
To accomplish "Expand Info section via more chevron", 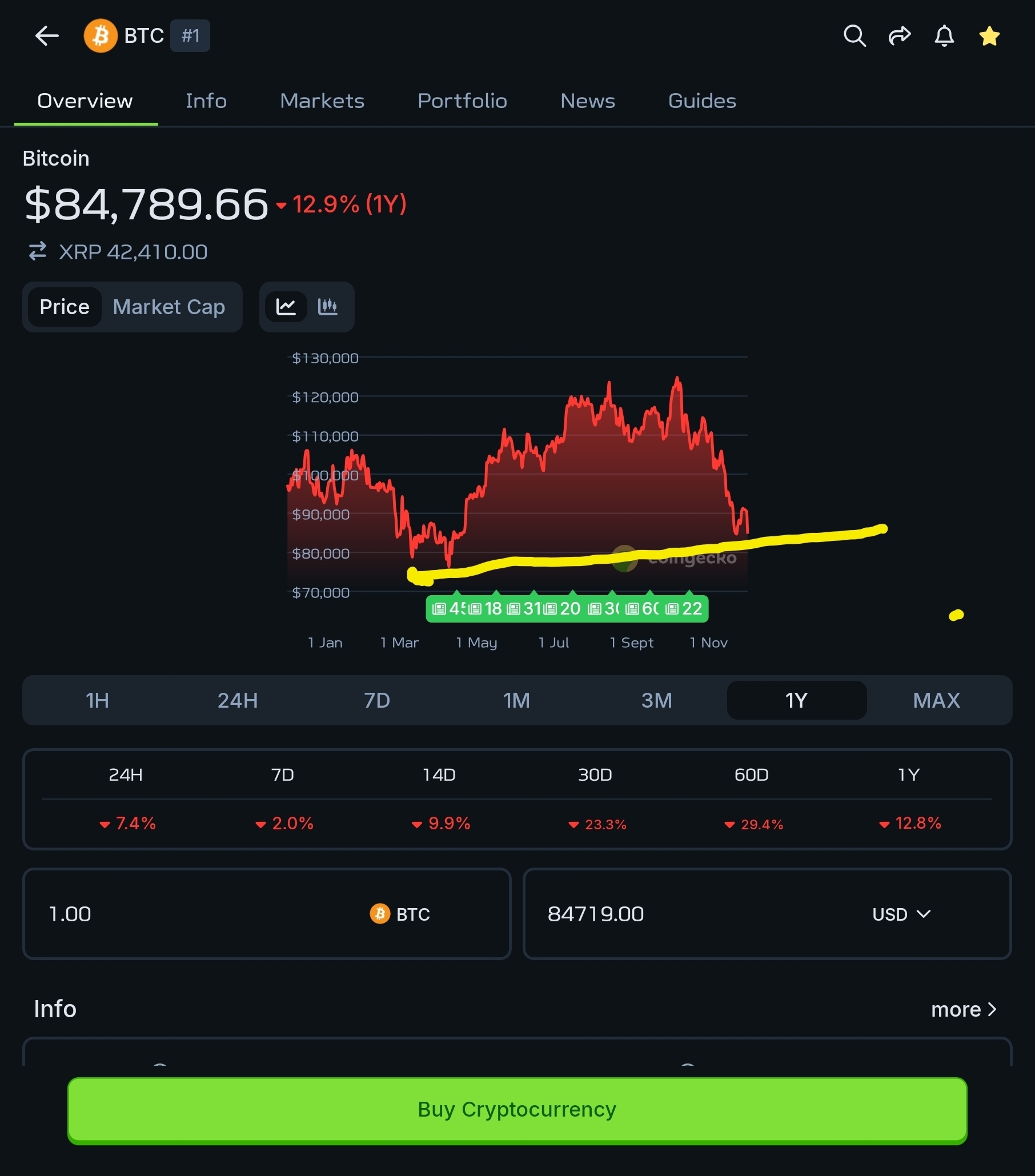I will [964, 1009].
